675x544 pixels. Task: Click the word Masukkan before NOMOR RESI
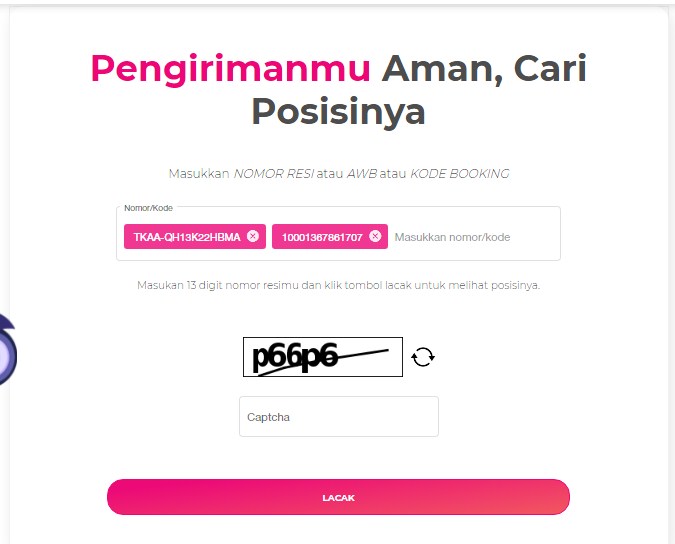click(199, 173)
